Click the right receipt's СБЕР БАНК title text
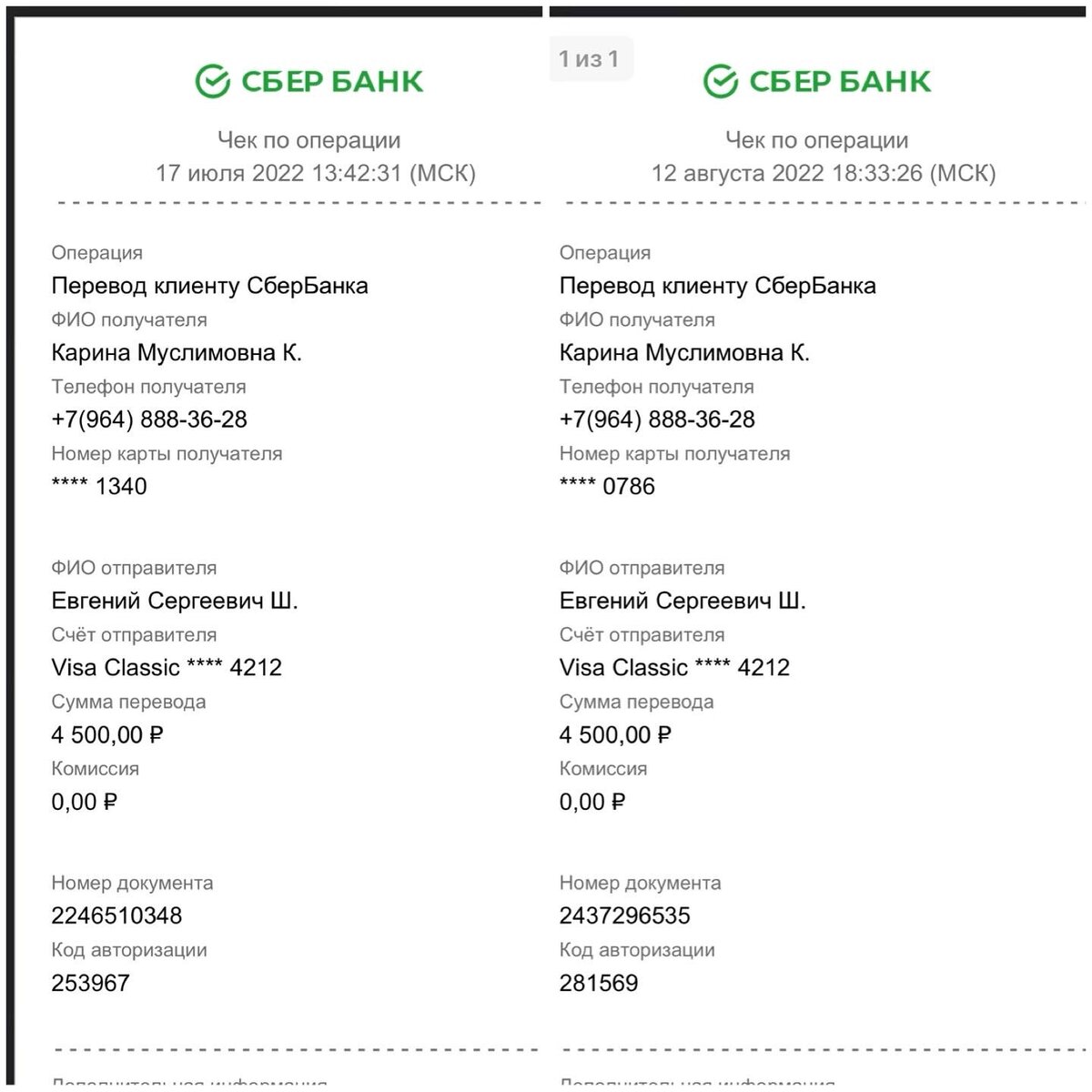1092x1092 pixels. 840,82
